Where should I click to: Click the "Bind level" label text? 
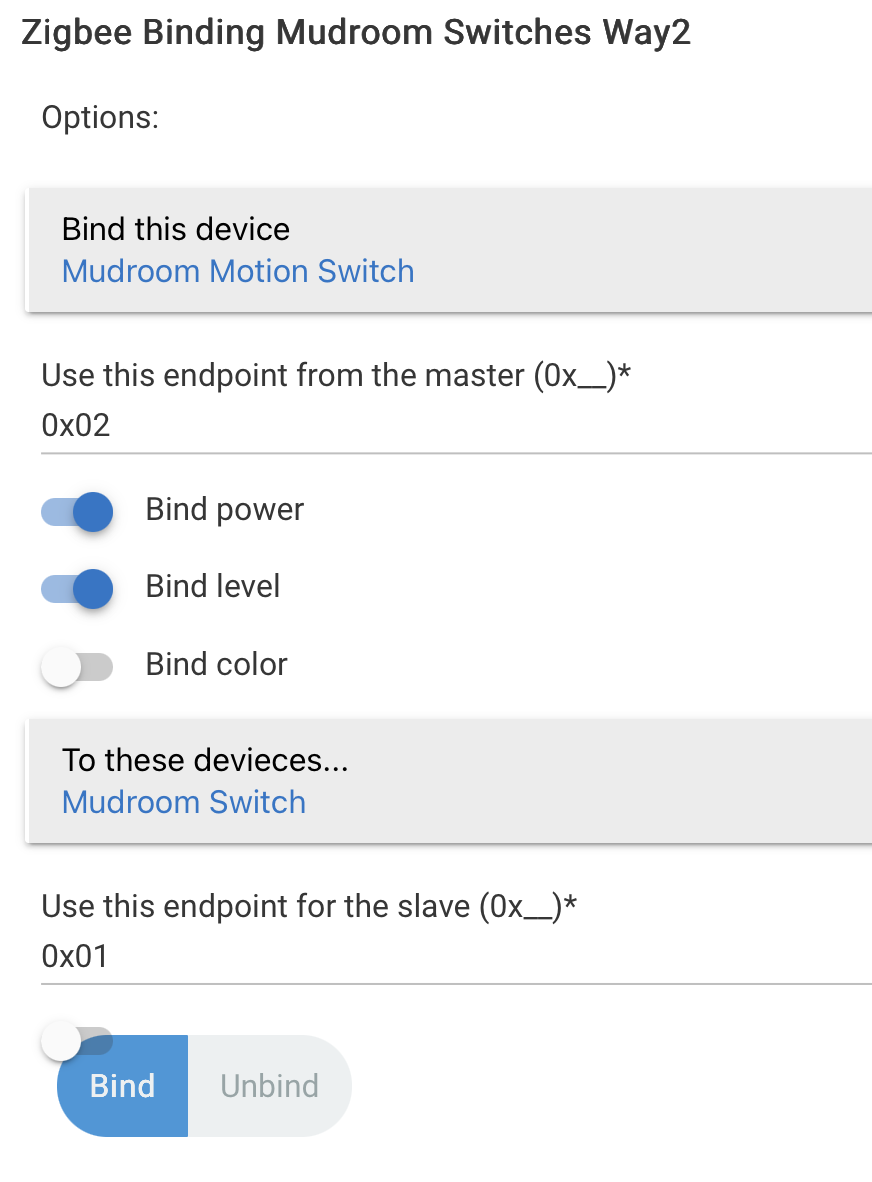click(213, 586)
